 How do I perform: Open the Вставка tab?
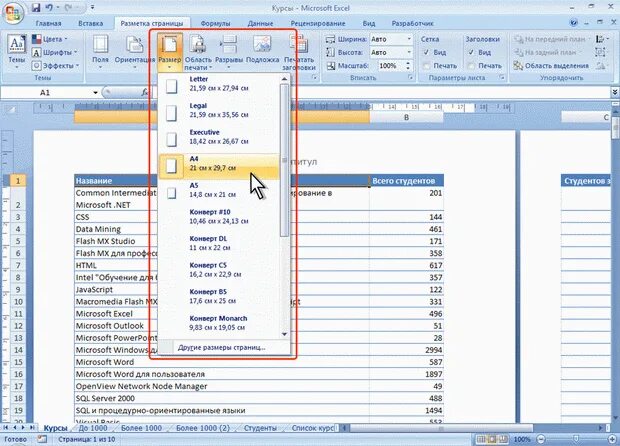pyautogui.click(x=91, y=23)
